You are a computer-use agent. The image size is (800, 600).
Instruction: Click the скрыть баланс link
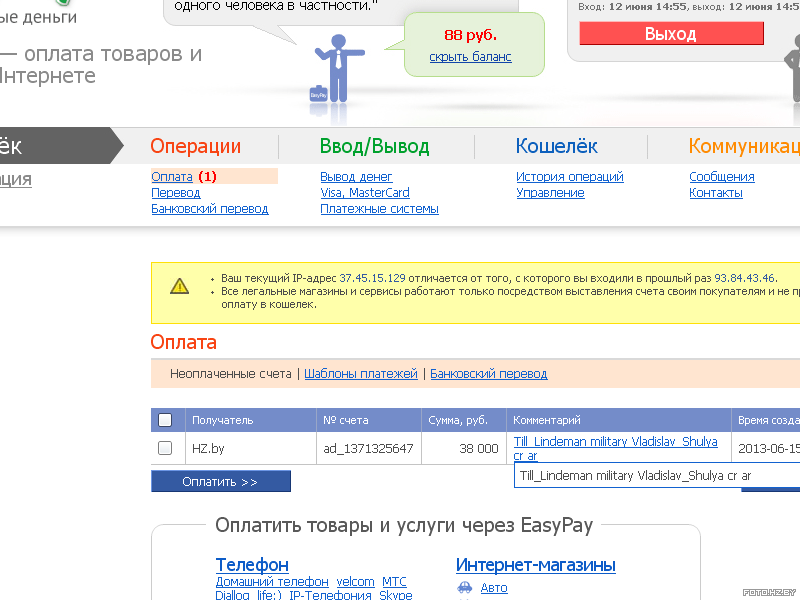pyautogui.click(x=470, y=57)
